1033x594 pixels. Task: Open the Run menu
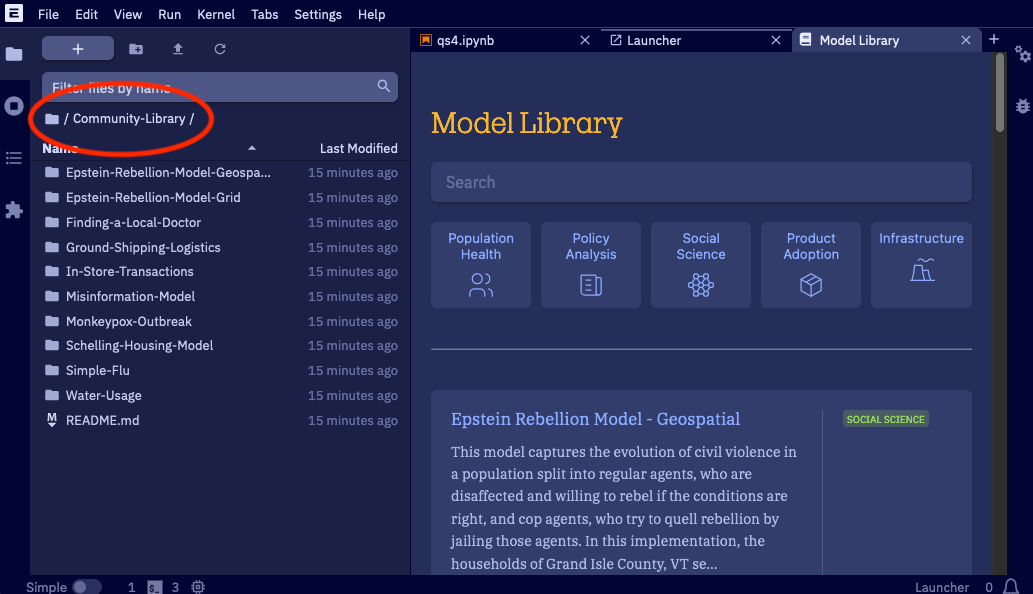pos(169,14)
